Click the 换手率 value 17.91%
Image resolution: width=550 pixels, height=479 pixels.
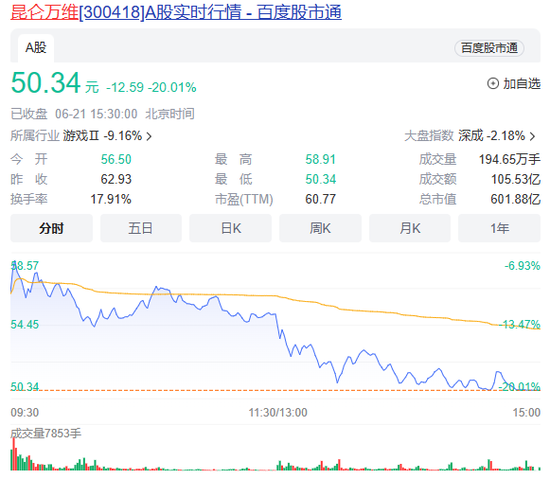click(x=111, y=199)
